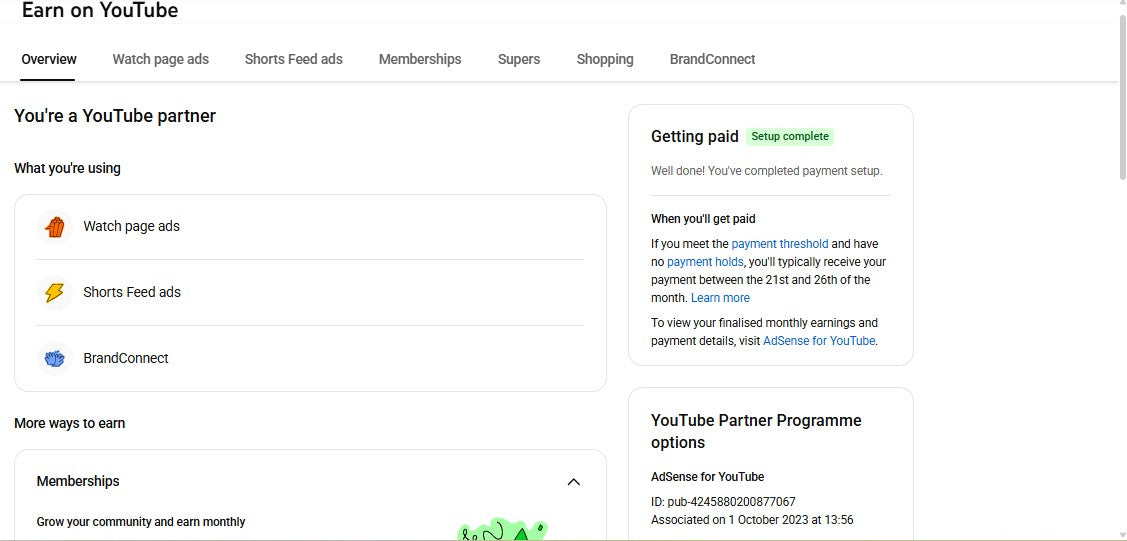Click the Memberships heading in More ways to earn
Image resolution: width=1127 pixels, height=541 pixels.
point(78,482)
